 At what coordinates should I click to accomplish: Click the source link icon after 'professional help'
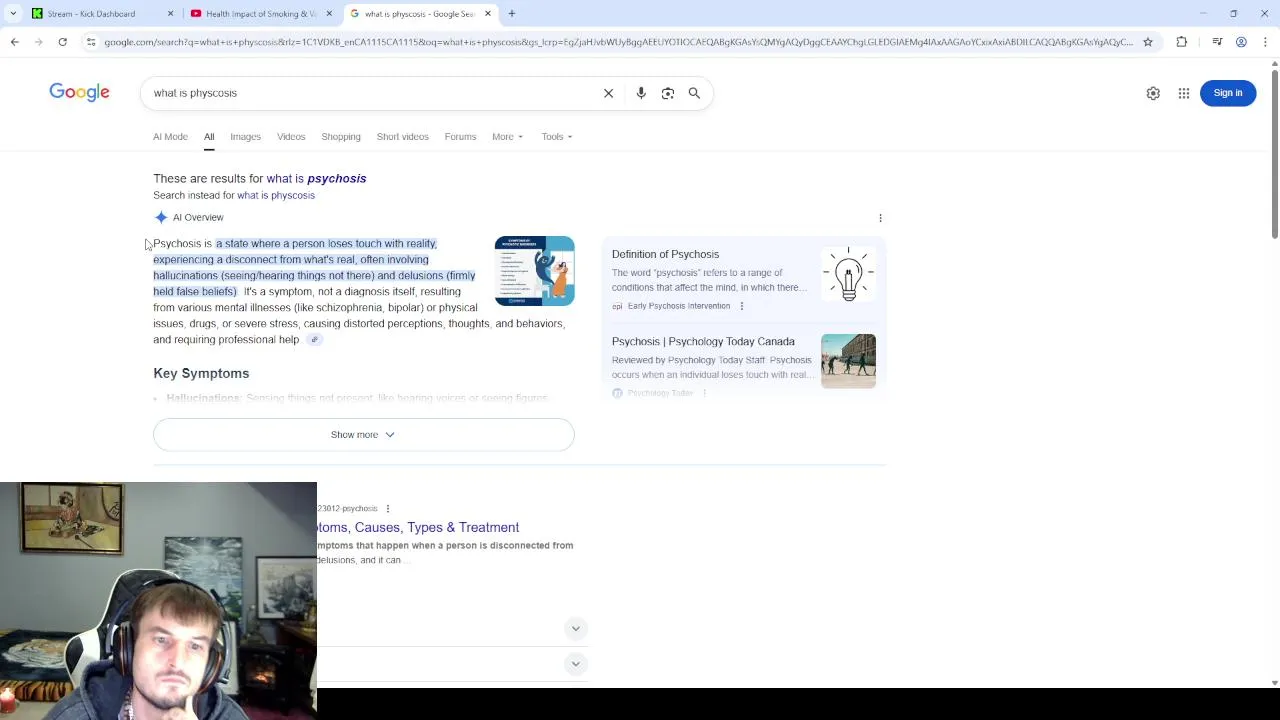[x=314, y=340]
